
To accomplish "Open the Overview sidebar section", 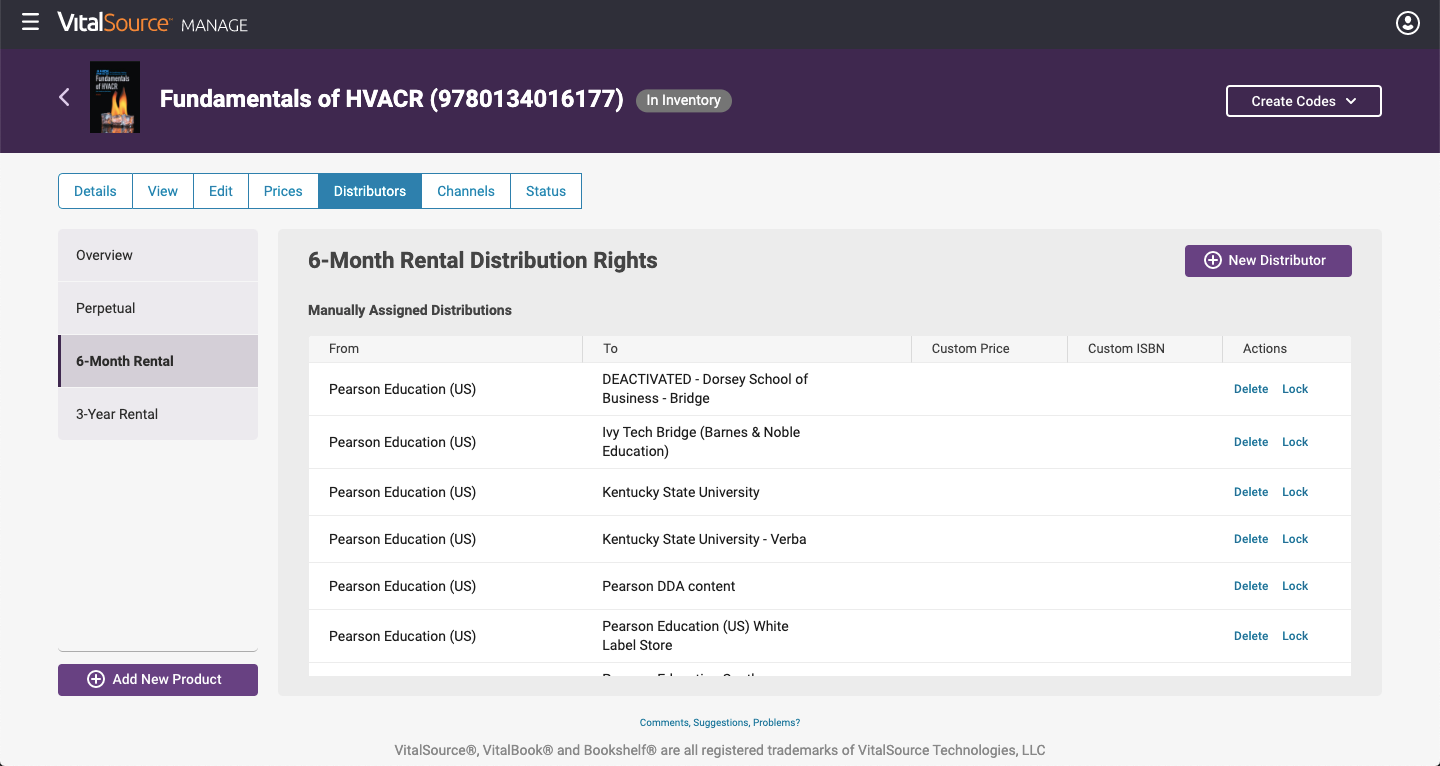I will [x=158, y=255].
